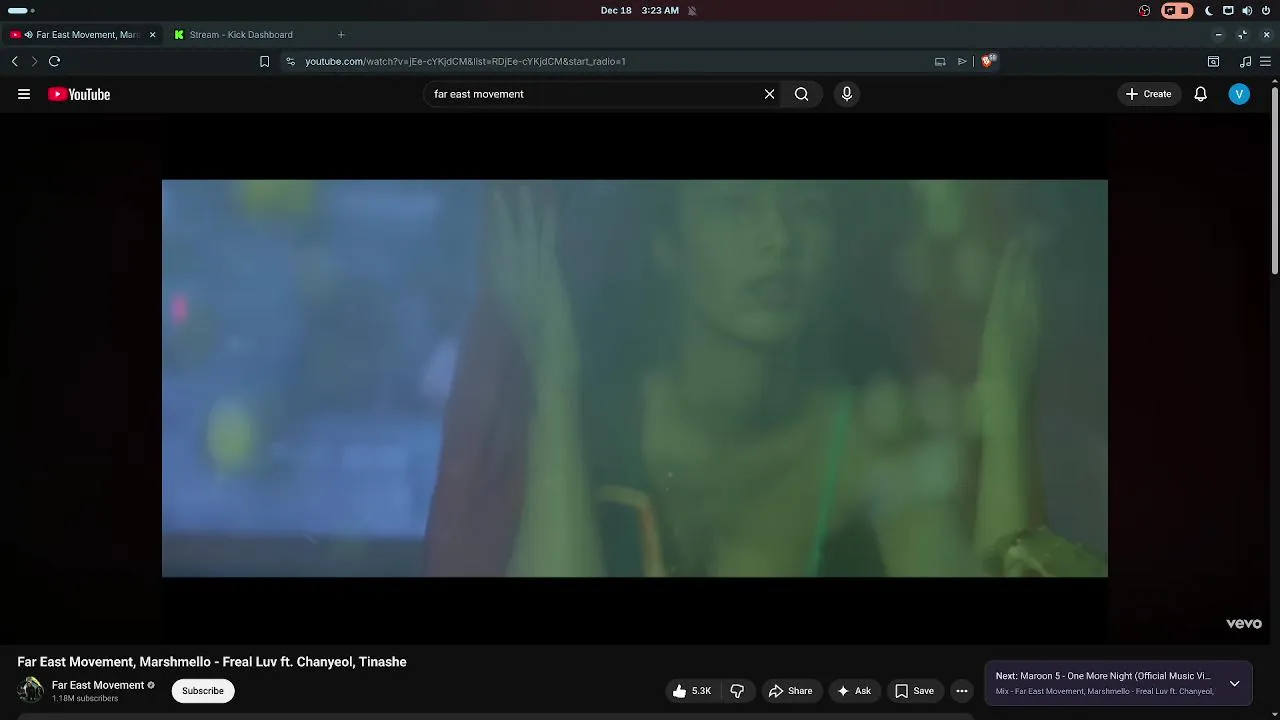Image resolution: width=1280 pixels, height=720 pixels.
Task: View site information icon in address bar
Action: coord(290,61)
